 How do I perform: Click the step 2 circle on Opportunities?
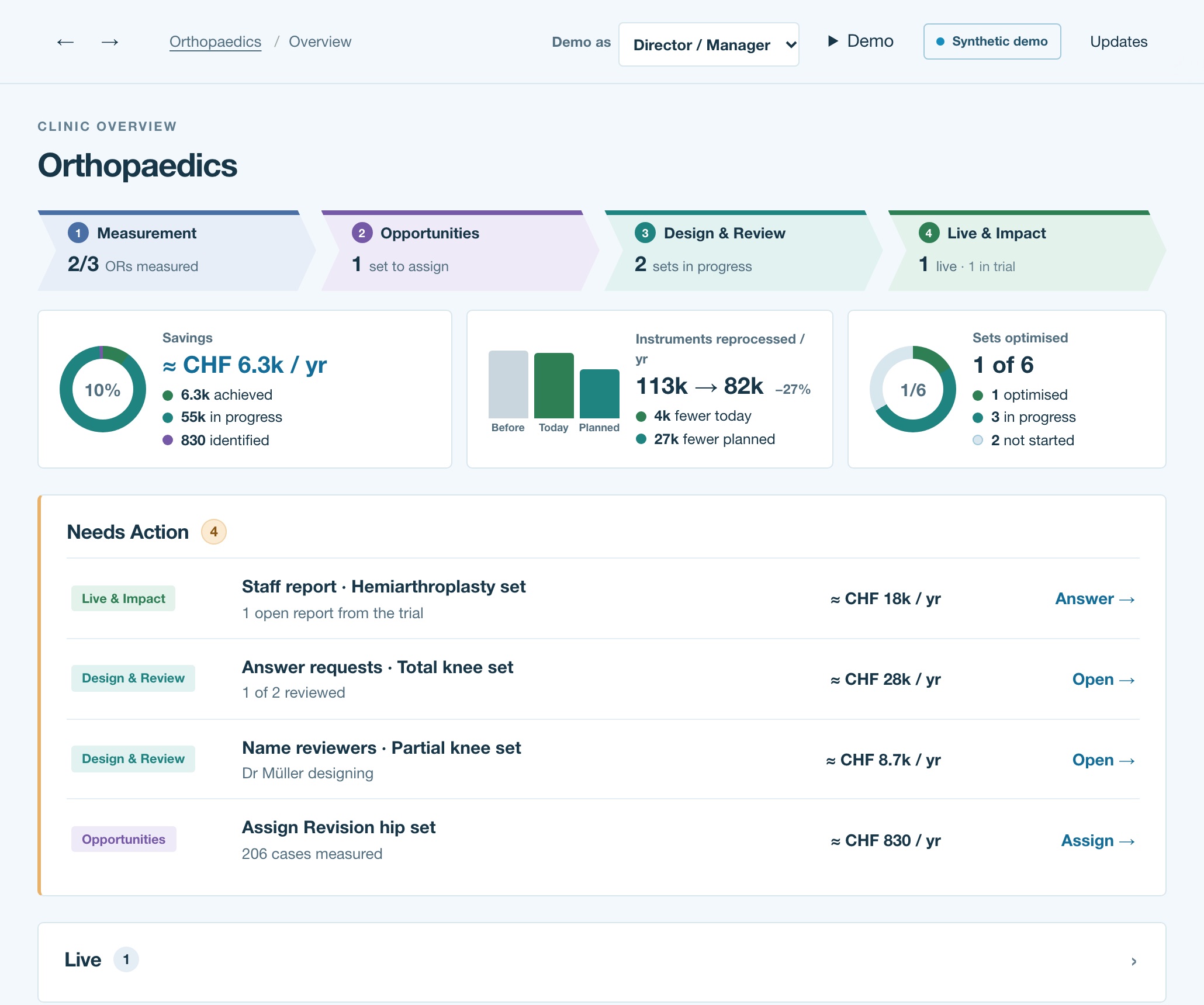(x=362, y=233)
